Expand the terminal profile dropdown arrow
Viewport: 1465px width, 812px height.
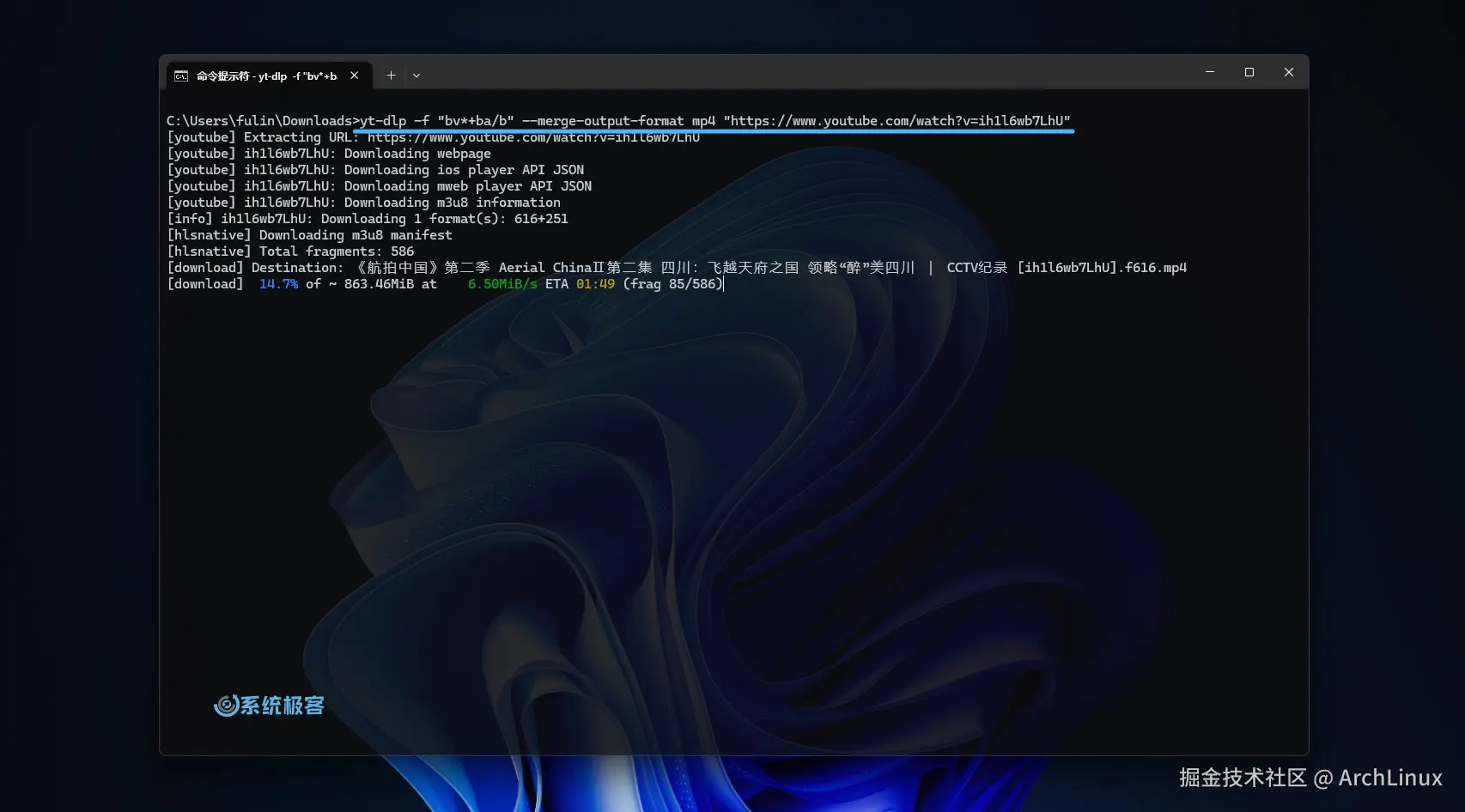416,76
